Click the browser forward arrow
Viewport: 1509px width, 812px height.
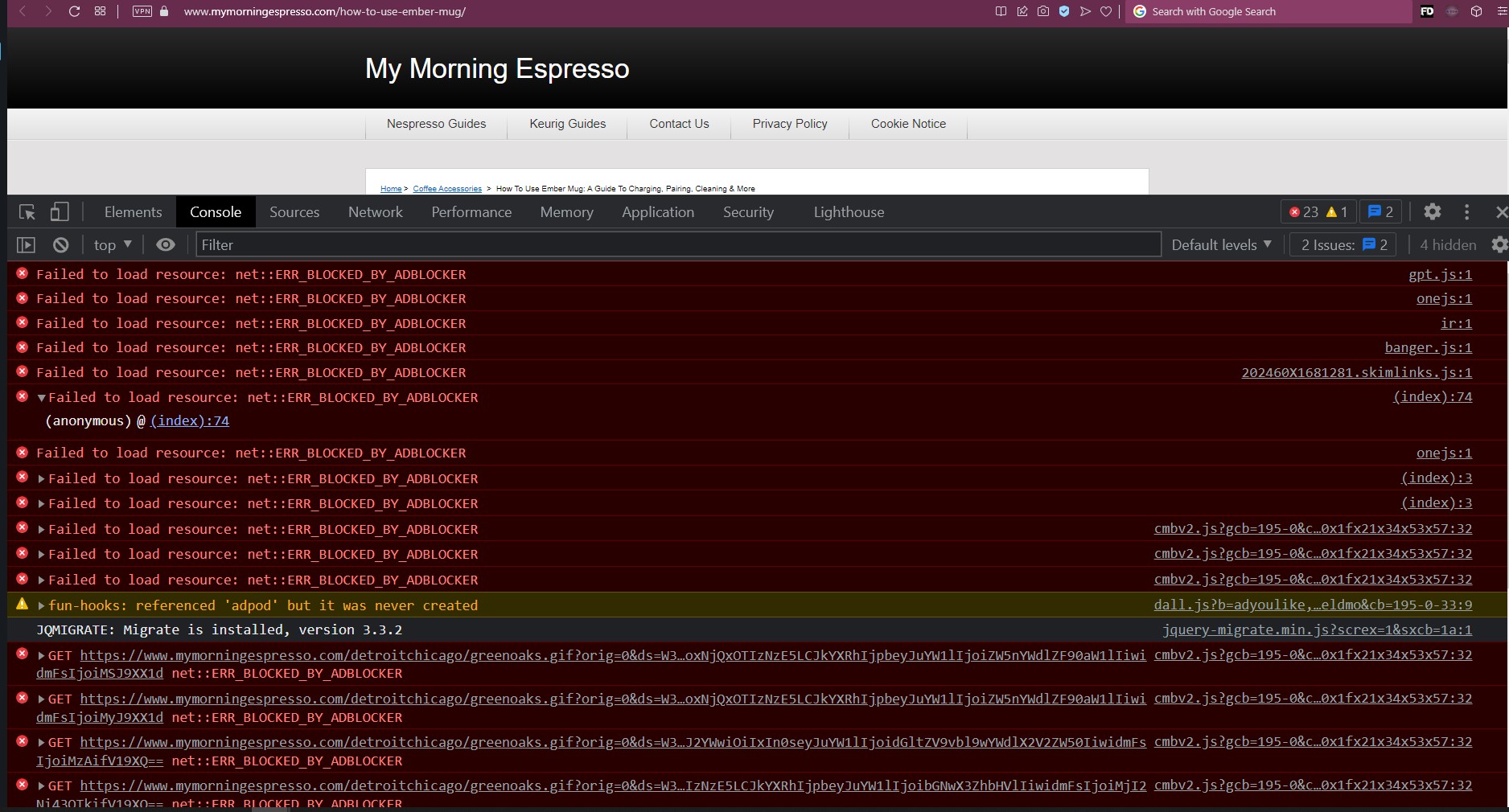point(48,11)
